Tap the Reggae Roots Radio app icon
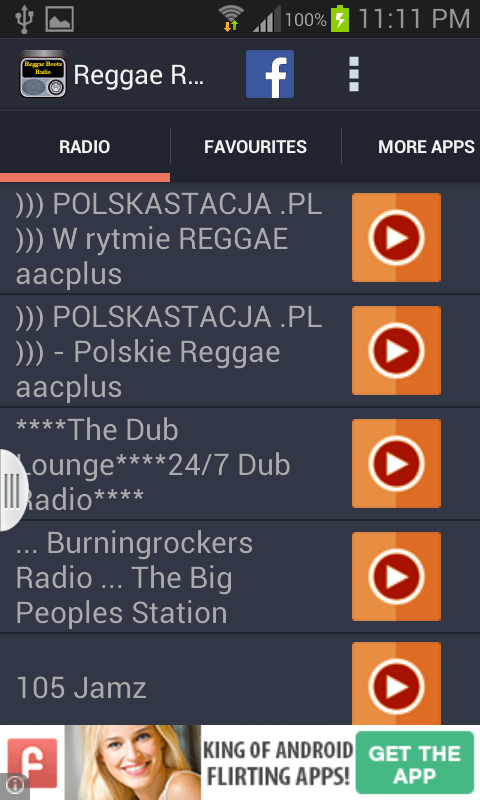Viewport: 480px width, 800px height. pyautogui.click(x=43, y=74)
